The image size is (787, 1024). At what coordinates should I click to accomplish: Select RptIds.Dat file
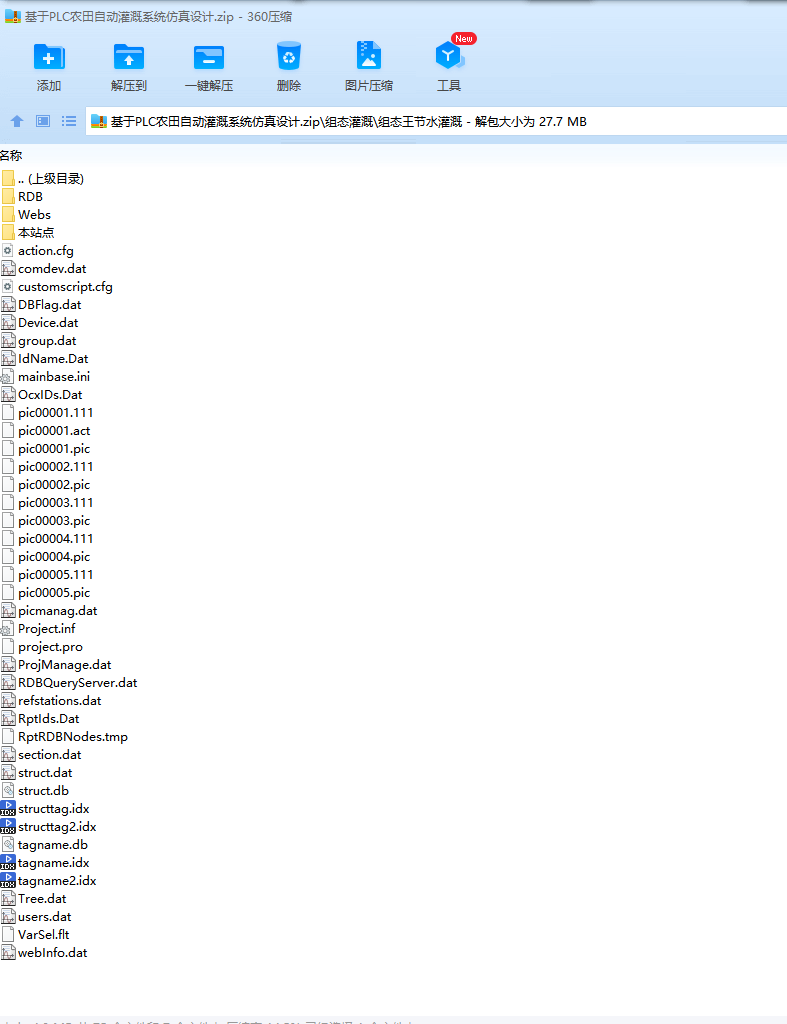[48, 718]
